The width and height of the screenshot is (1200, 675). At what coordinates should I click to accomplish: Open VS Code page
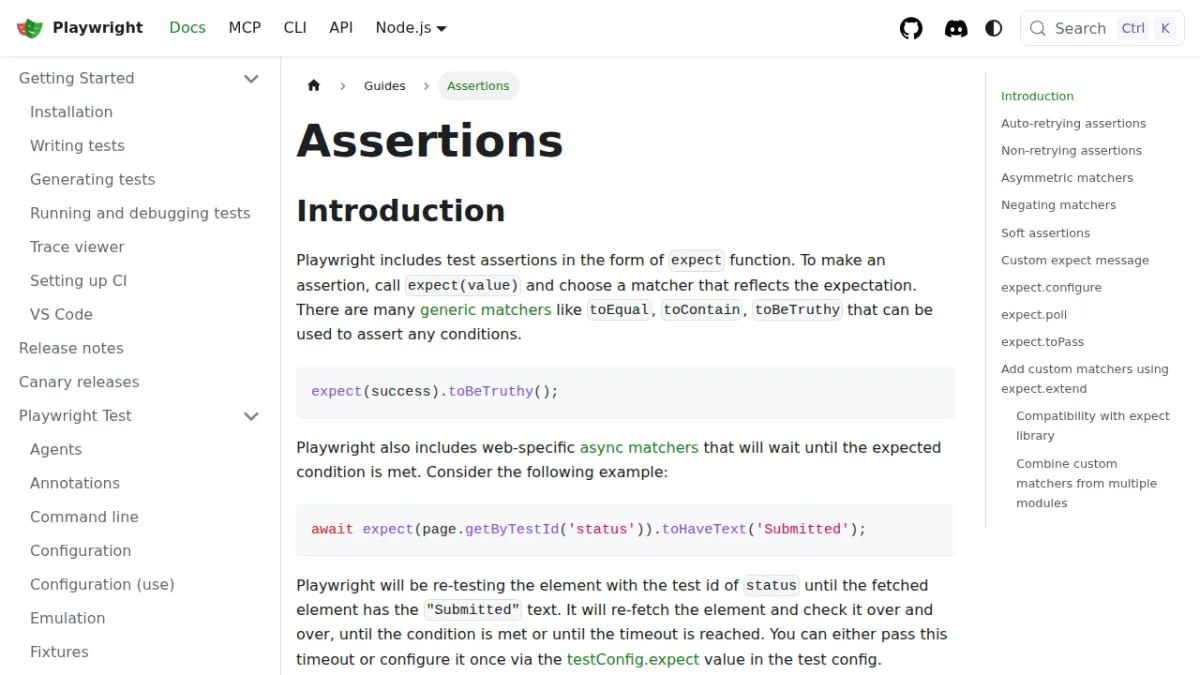[x=61, y=315]
